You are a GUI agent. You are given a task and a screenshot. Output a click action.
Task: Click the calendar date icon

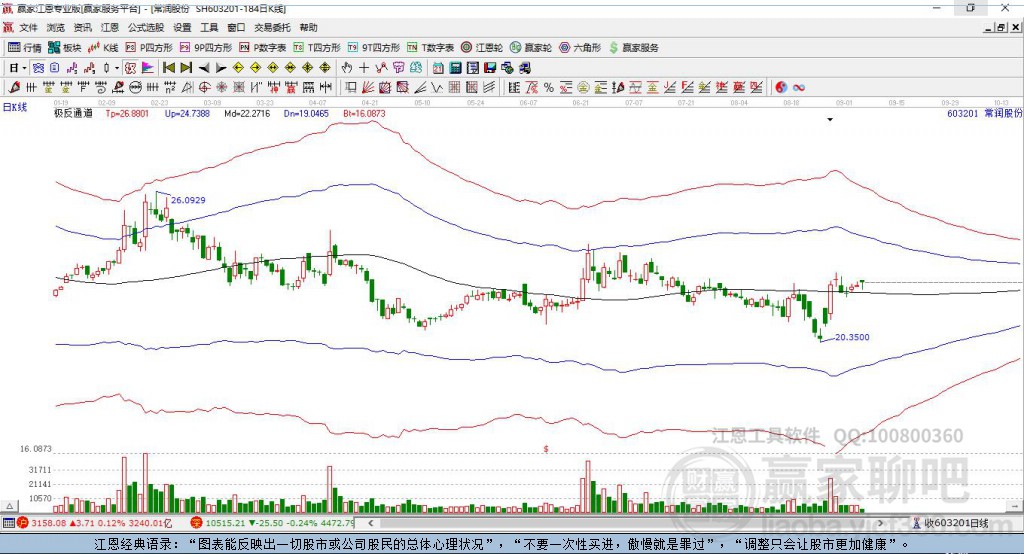[438, 68]
